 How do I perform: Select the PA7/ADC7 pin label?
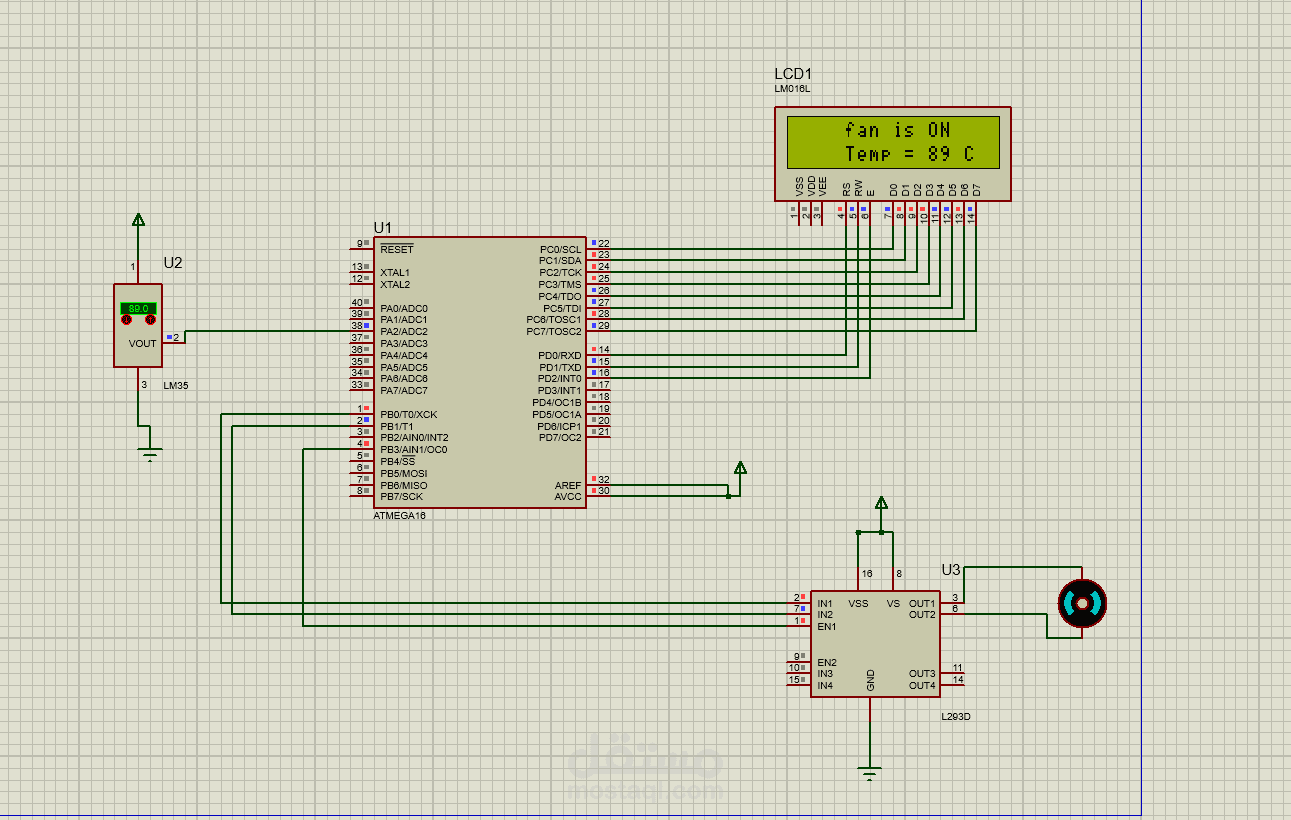click(x=404, y=390)
